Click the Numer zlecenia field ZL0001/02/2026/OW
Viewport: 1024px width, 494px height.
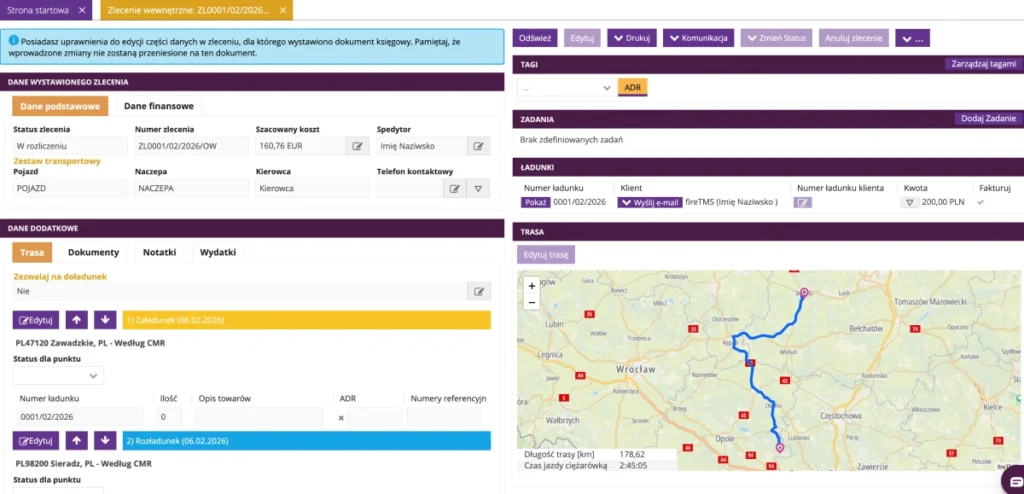(x=192, y=146)
